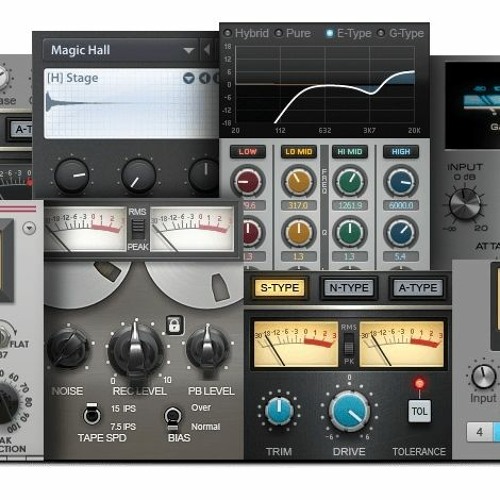500x500 pixels.
Task: Click the left arrow beside Magic Hall preset
Action: coord(207,50)
